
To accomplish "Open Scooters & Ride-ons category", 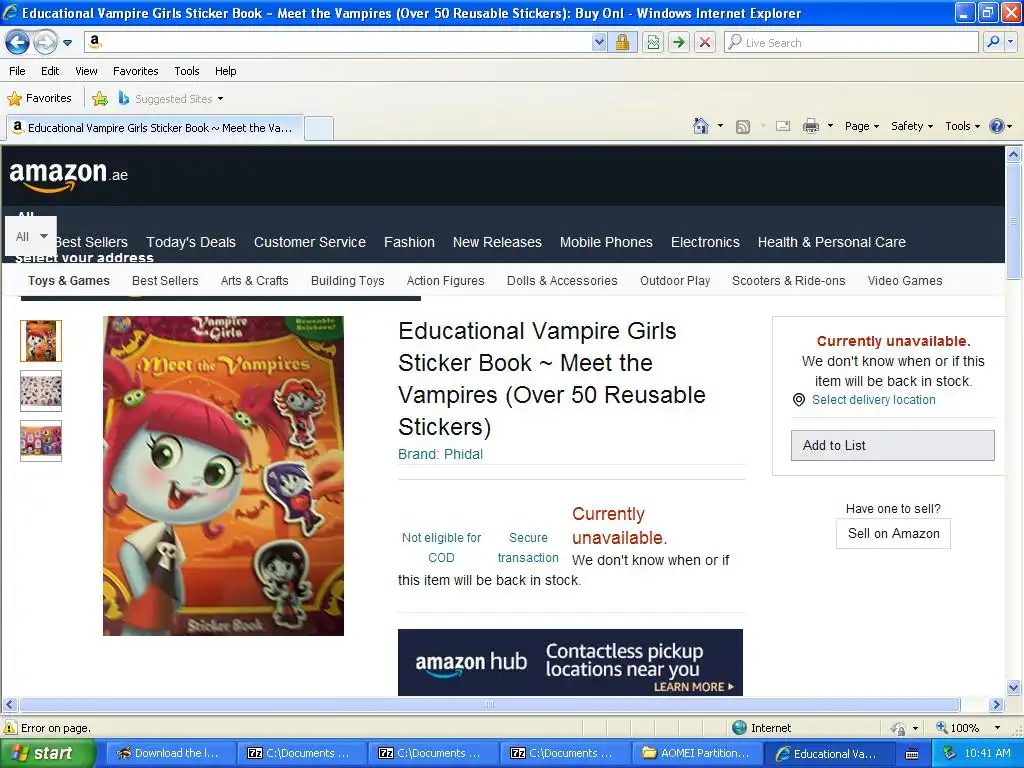I will (788, 281).
